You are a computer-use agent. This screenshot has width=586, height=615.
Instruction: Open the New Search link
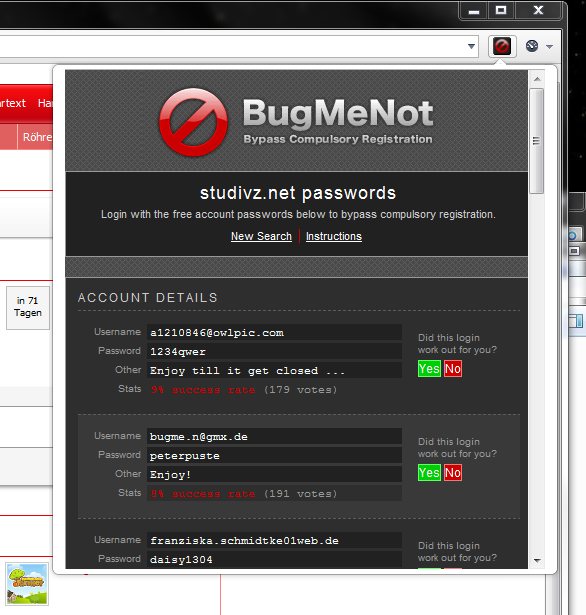pyautogui.click(x=261, y=236)
